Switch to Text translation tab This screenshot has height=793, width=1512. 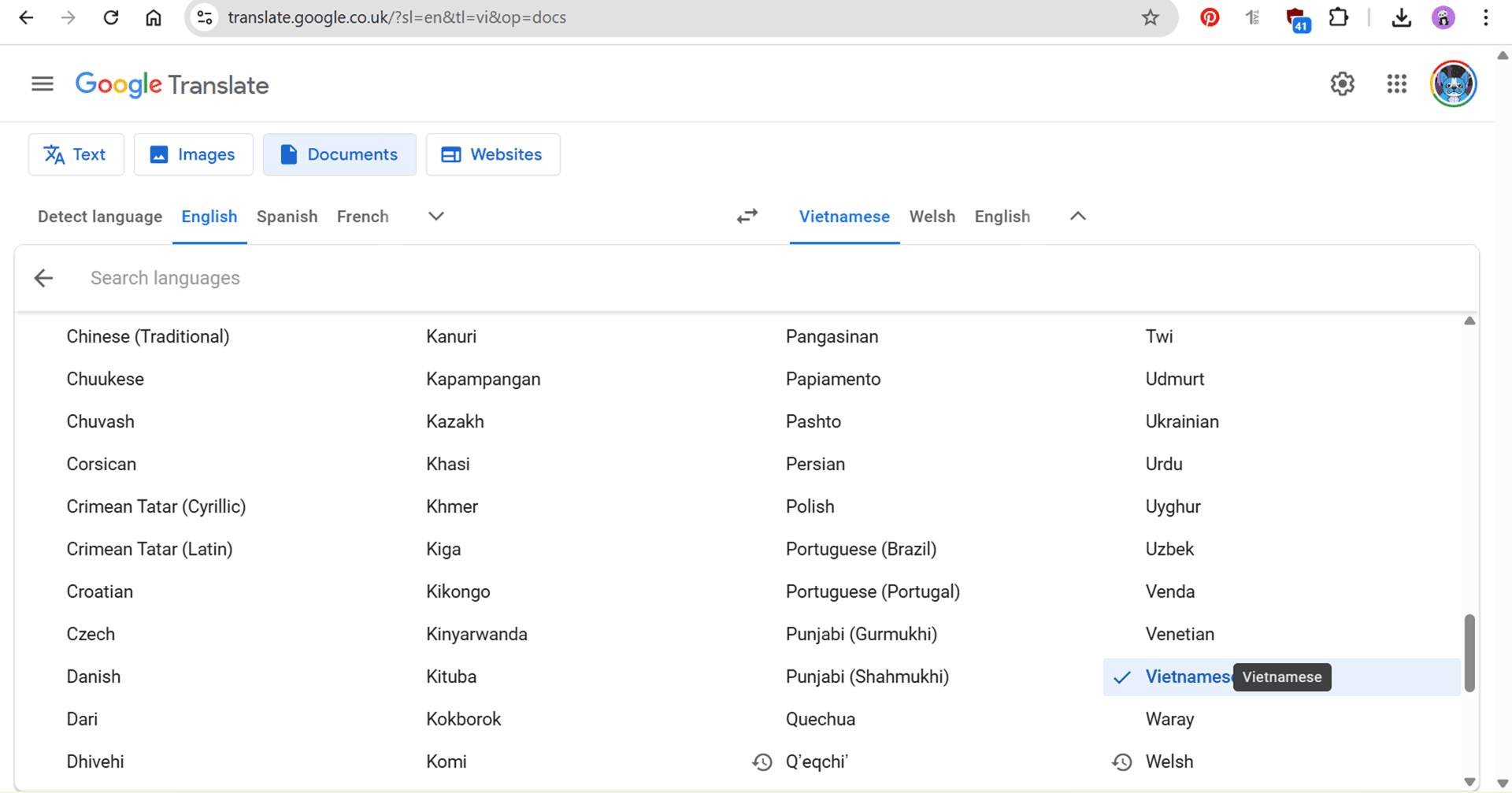pyautogui.click(x=76, y=154)
